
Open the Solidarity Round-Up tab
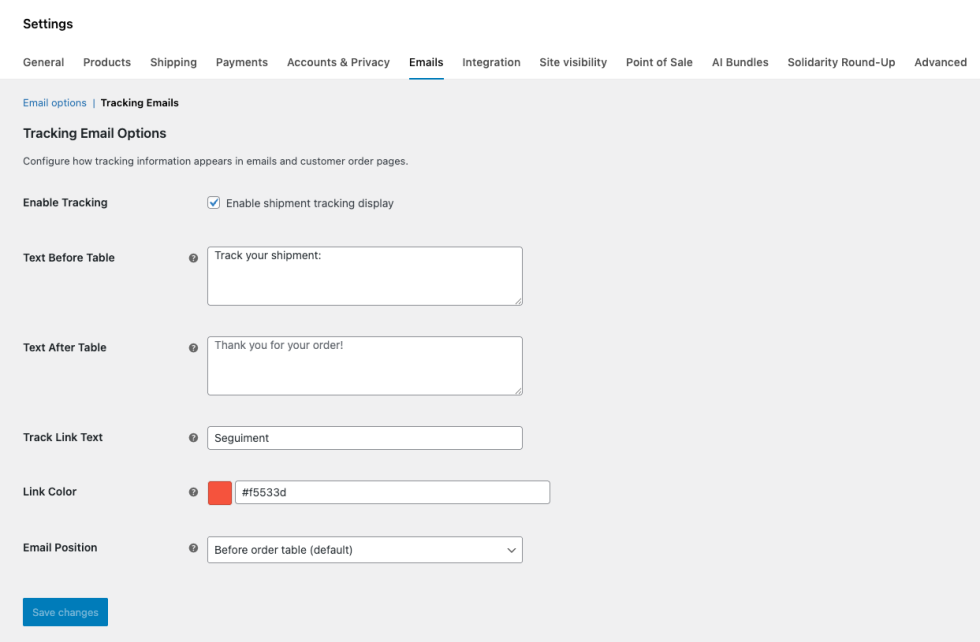click(x=841, y=62)
